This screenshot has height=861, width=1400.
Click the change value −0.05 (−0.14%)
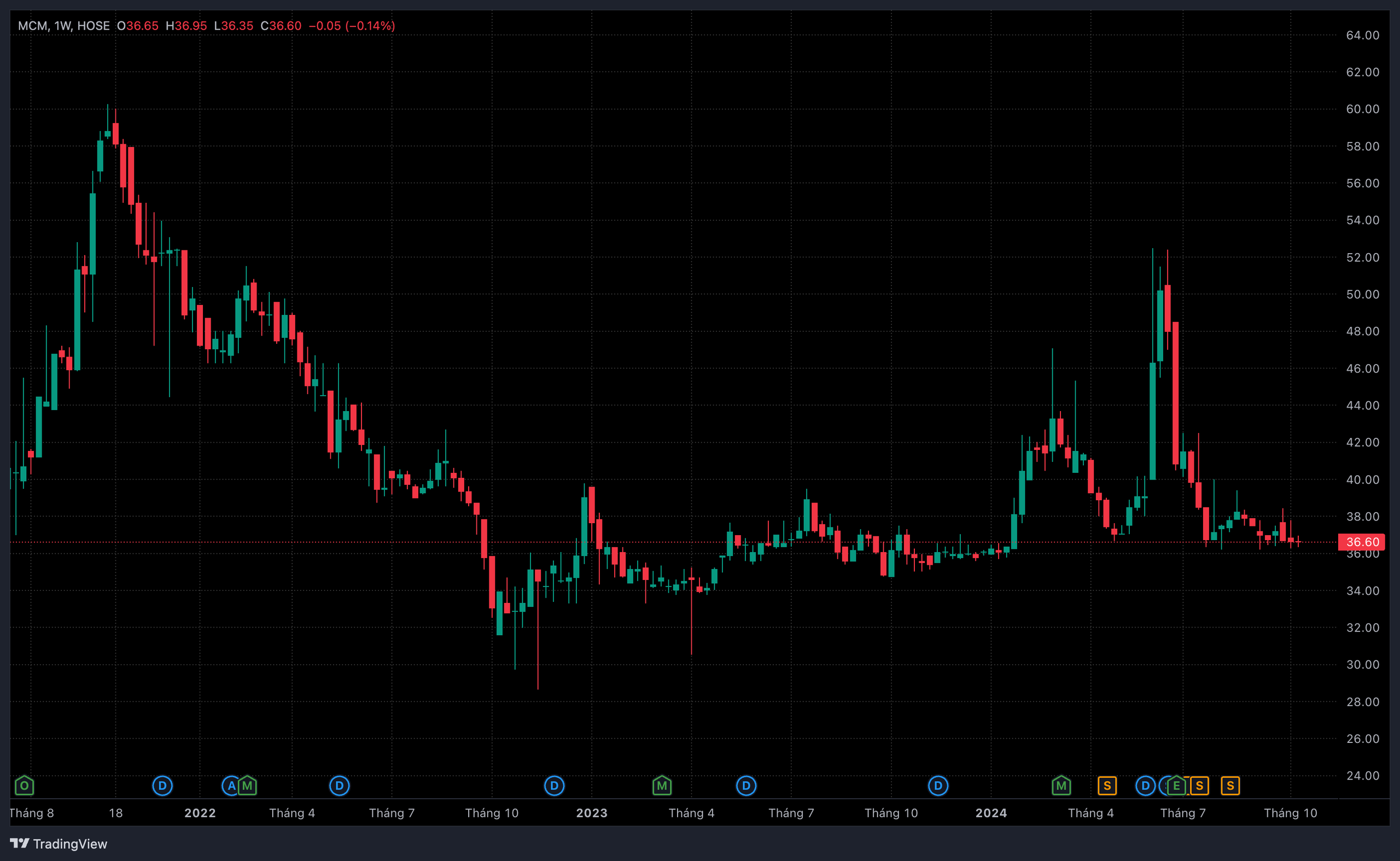coord(352,26)
